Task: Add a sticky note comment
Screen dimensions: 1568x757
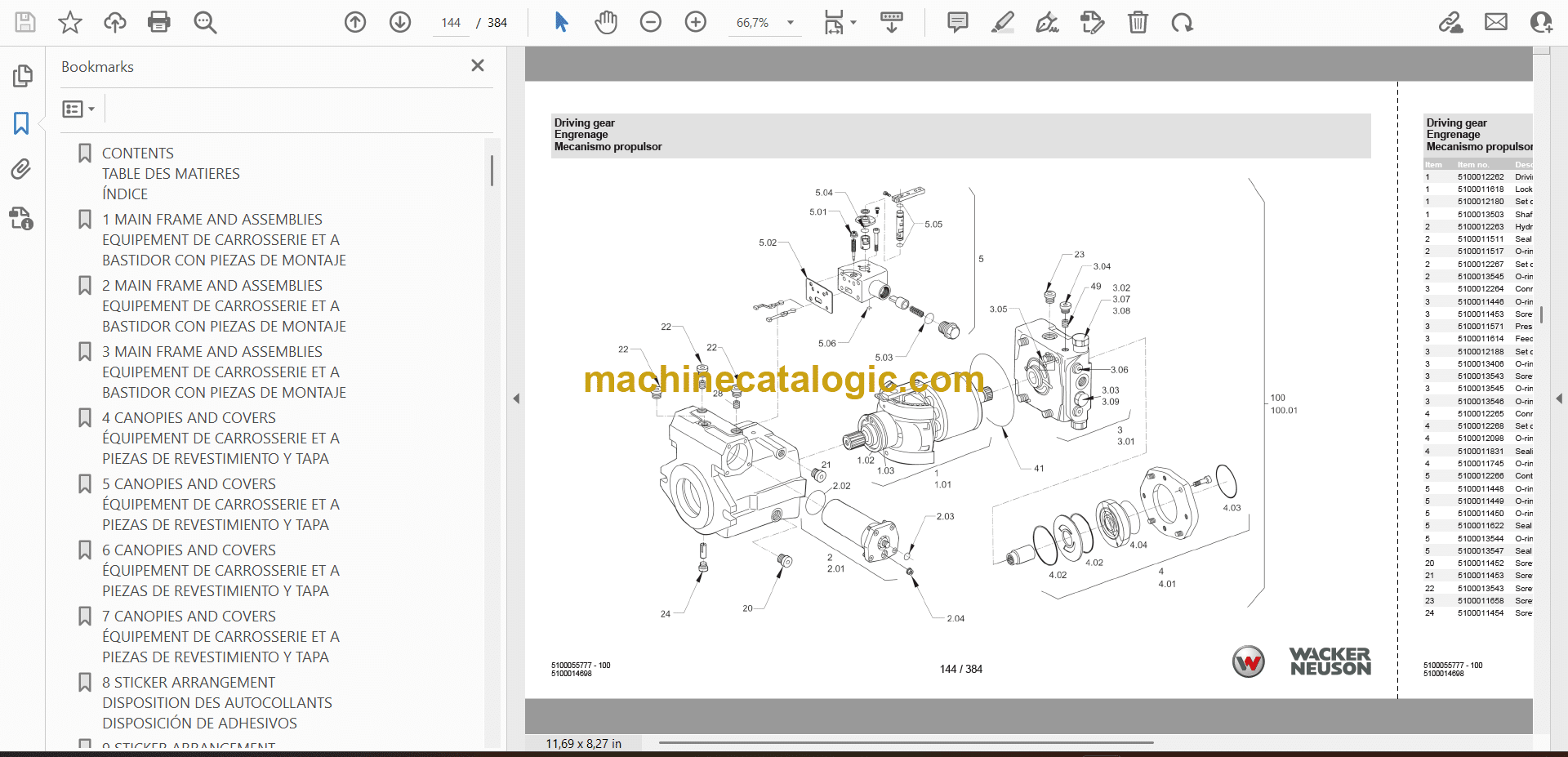Action: click(x=958, y=22)
